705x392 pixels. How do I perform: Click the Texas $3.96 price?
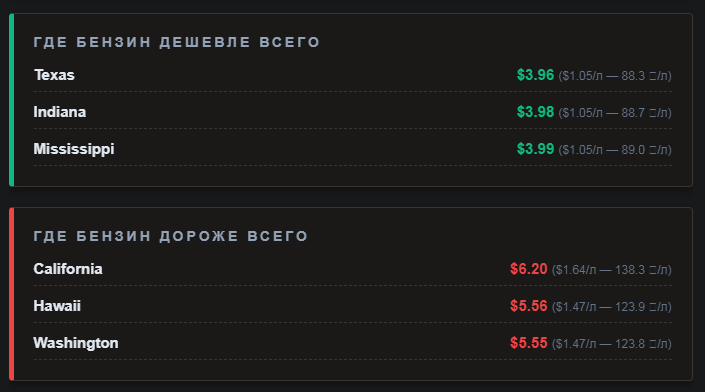[535, 75]
